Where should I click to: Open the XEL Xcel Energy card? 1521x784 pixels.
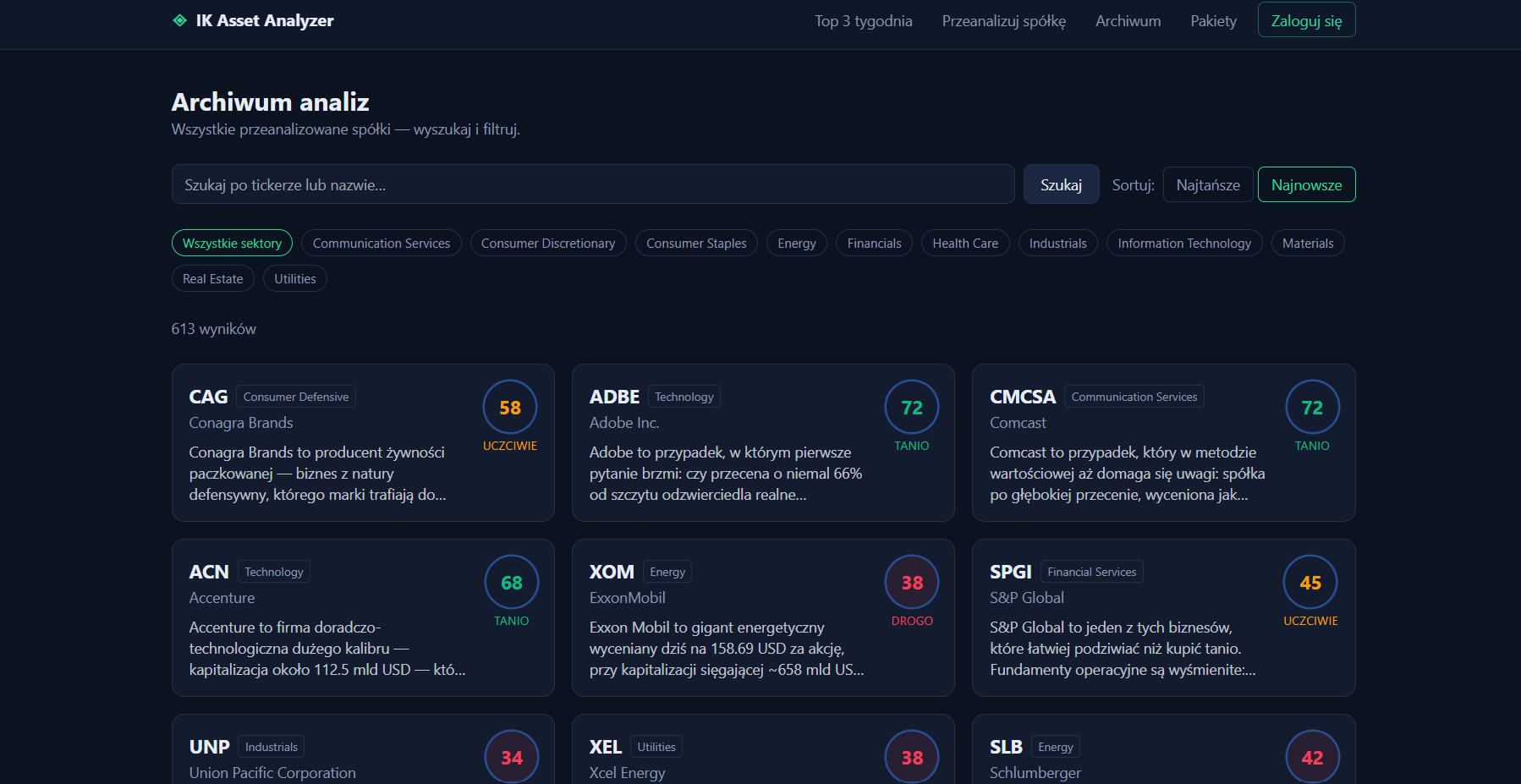pyautogui.click(x=763, y=749)
